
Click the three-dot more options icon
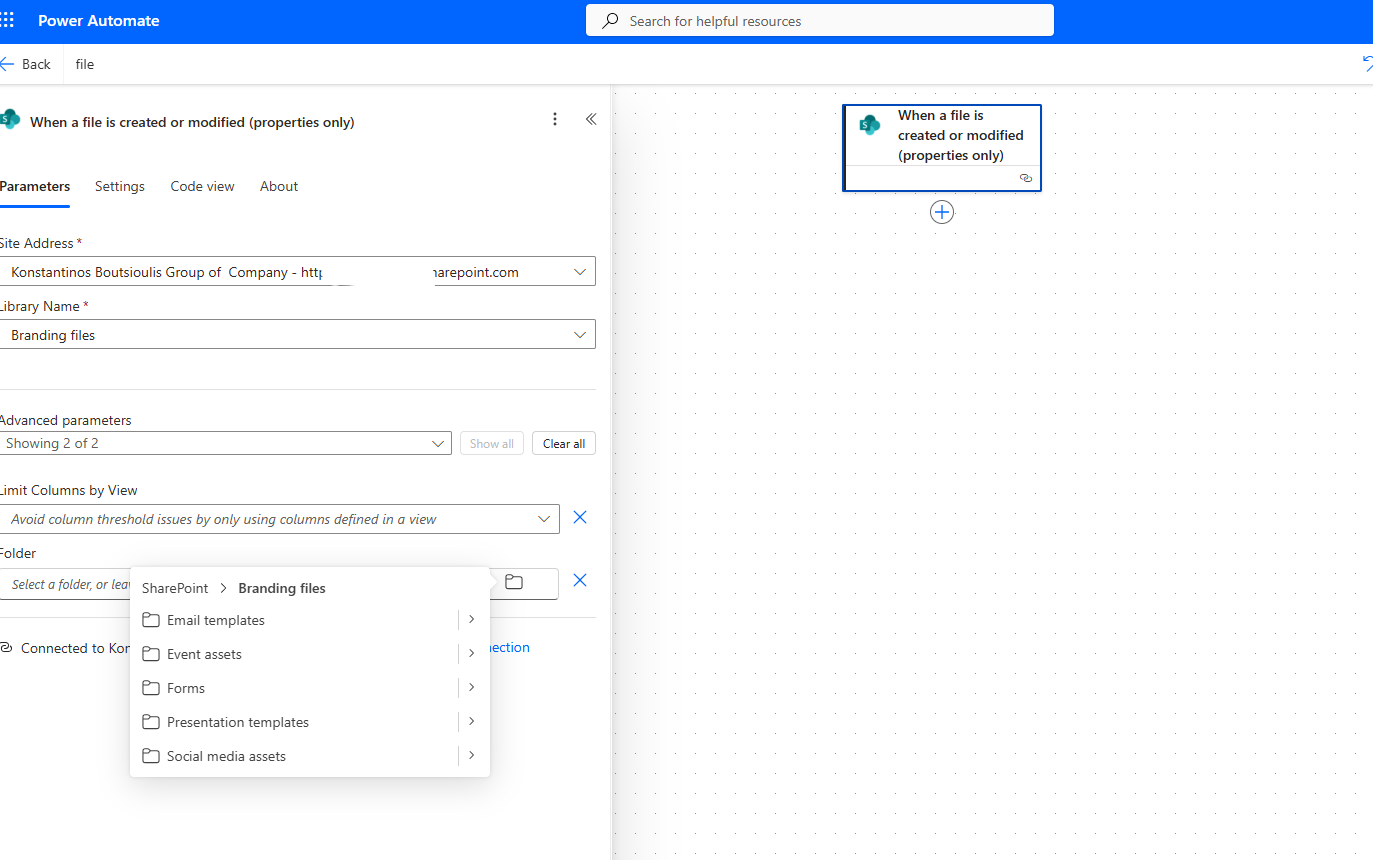[555, 120]
